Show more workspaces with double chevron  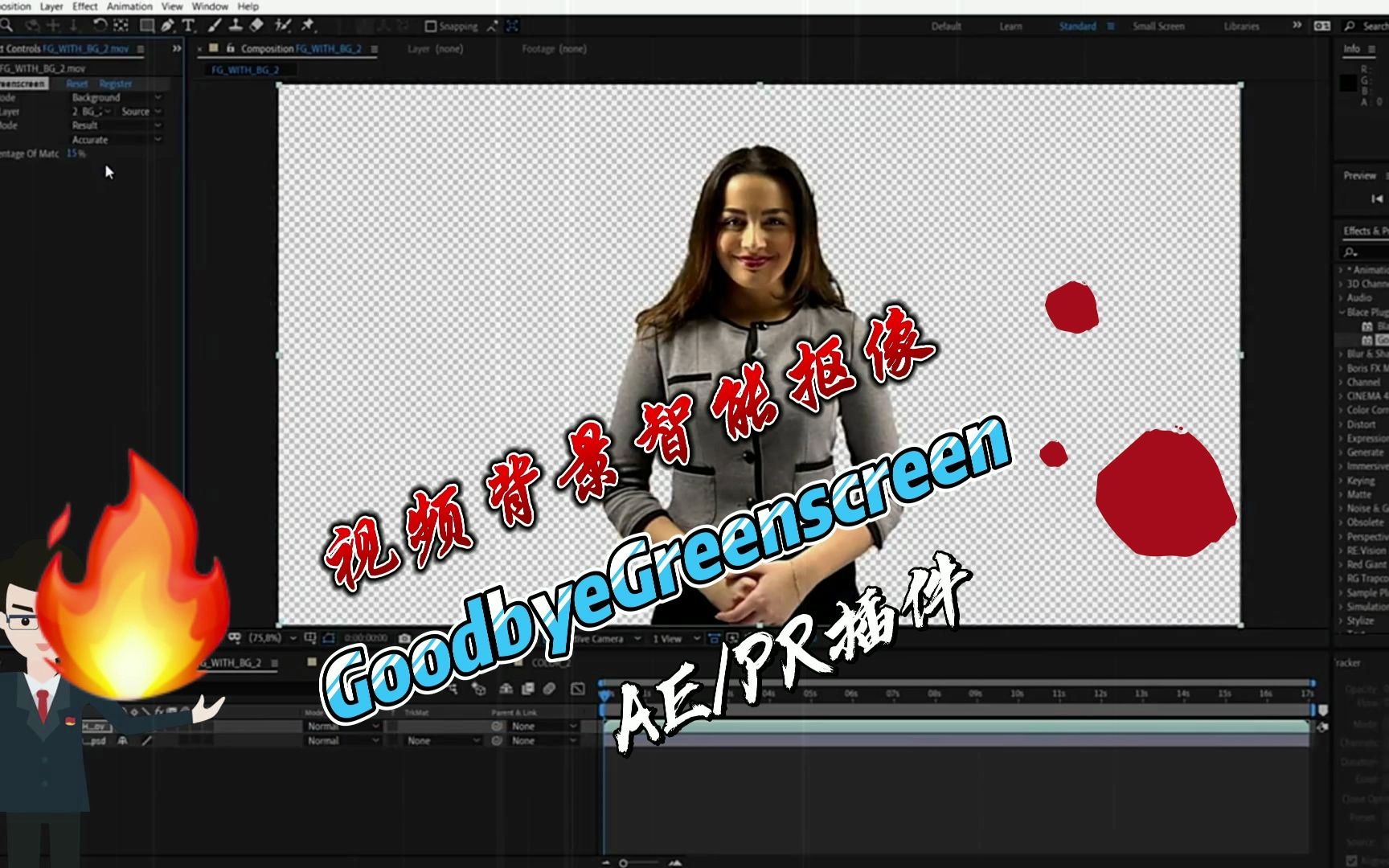[x=1297, y=25]
